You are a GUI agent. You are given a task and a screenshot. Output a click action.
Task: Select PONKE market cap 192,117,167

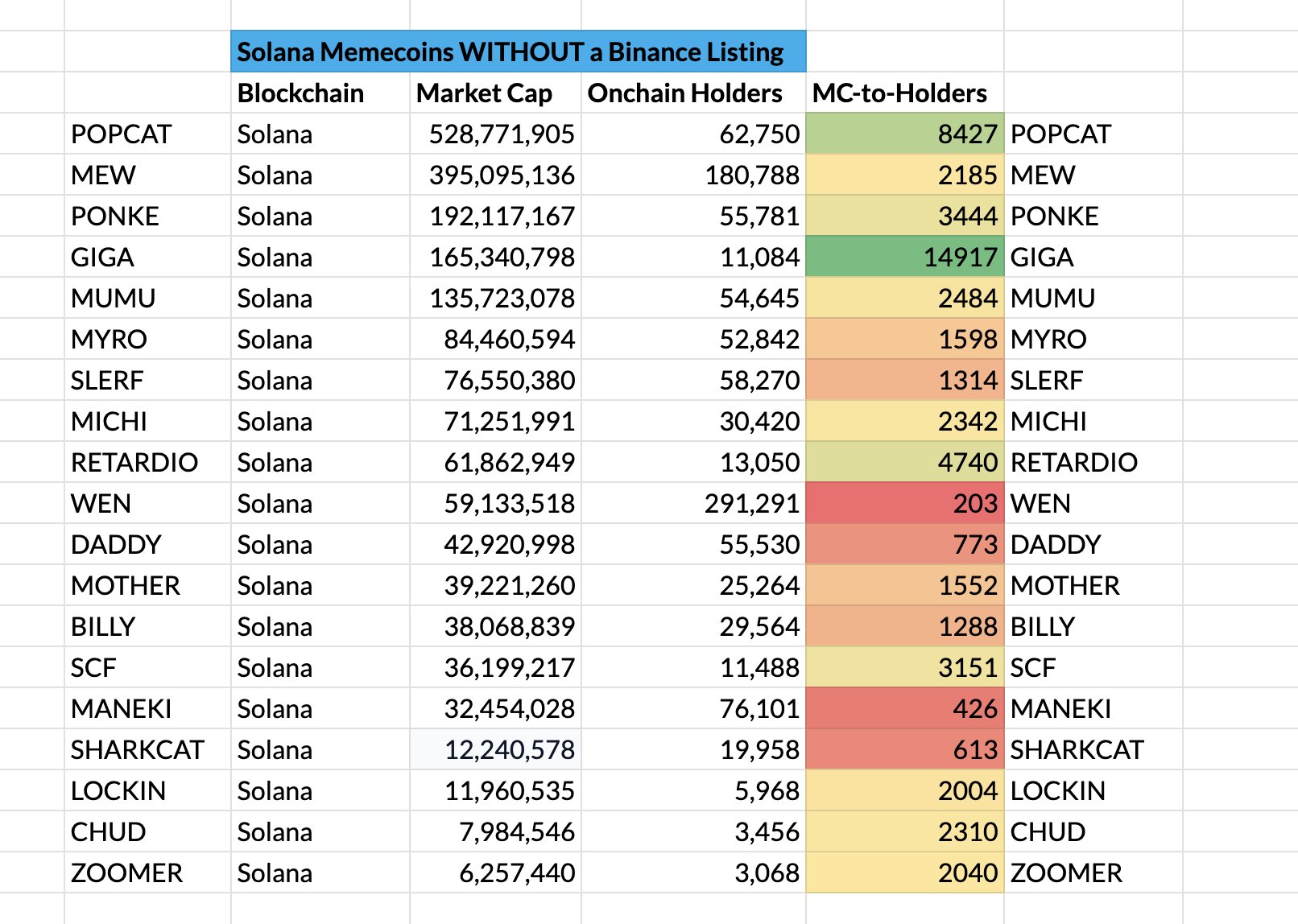(495, 217)
